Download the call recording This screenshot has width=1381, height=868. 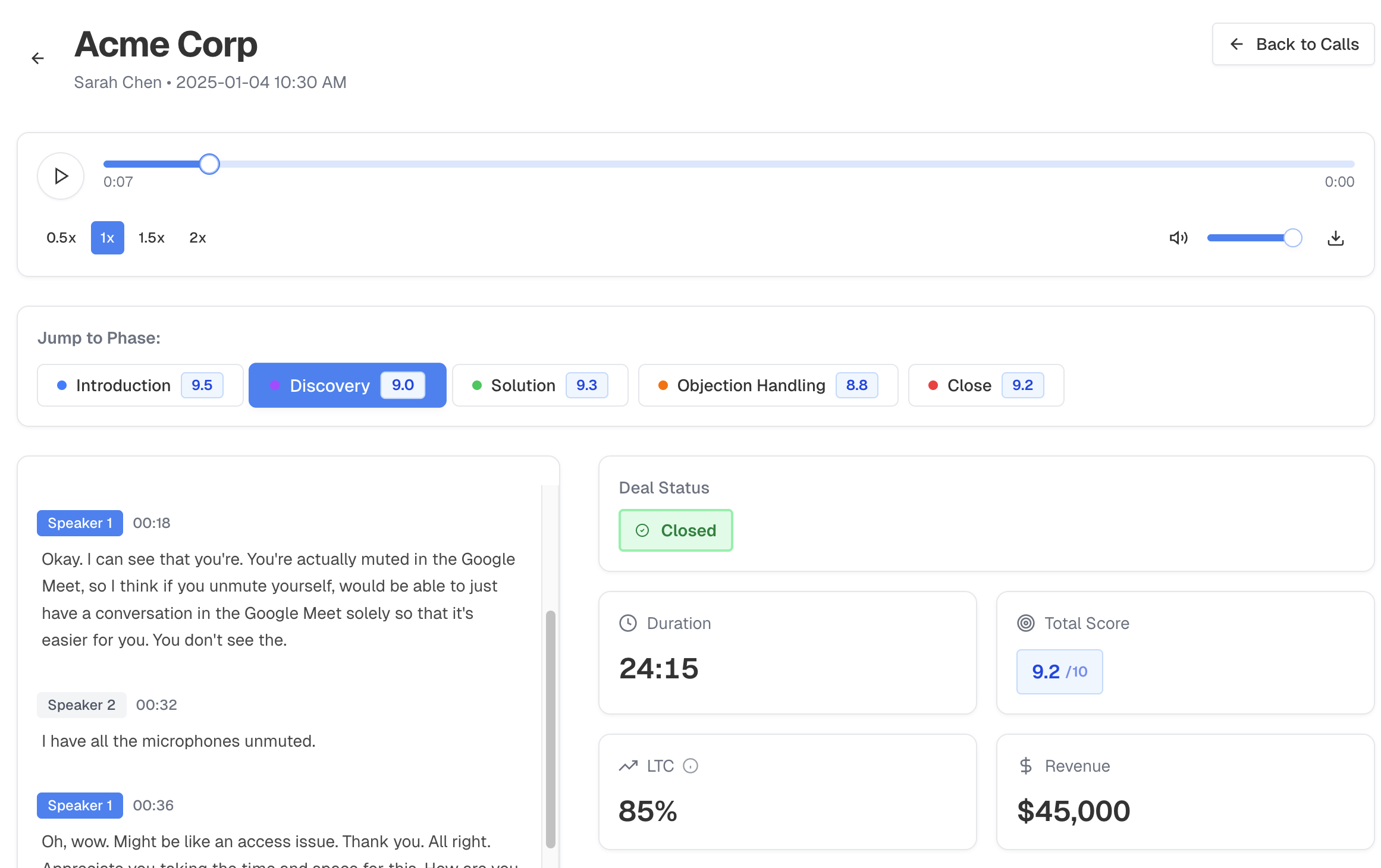click(1336, 238)
